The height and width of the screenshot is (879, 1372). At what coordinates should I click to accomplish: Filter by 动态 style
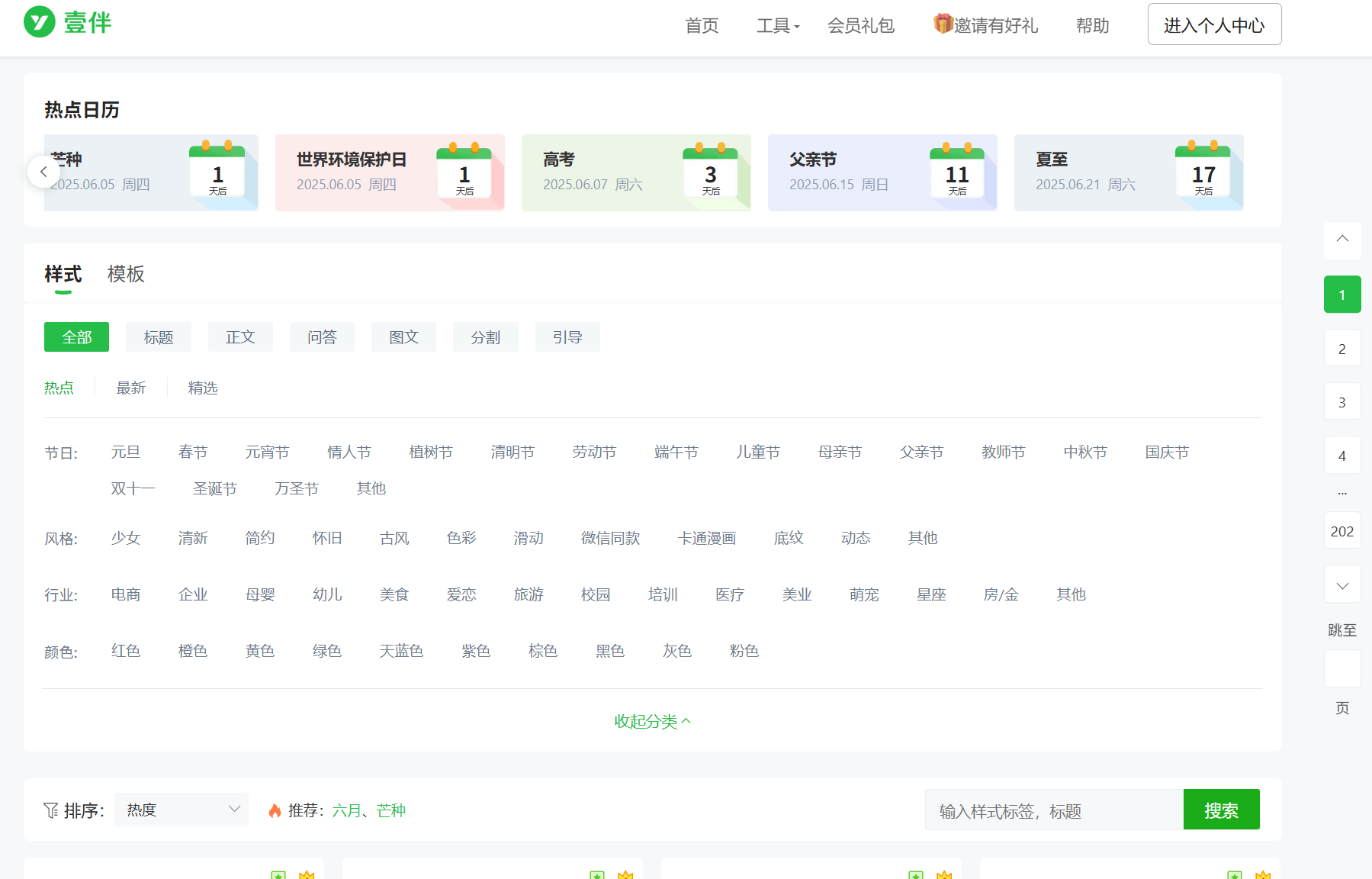coord(856,538)
